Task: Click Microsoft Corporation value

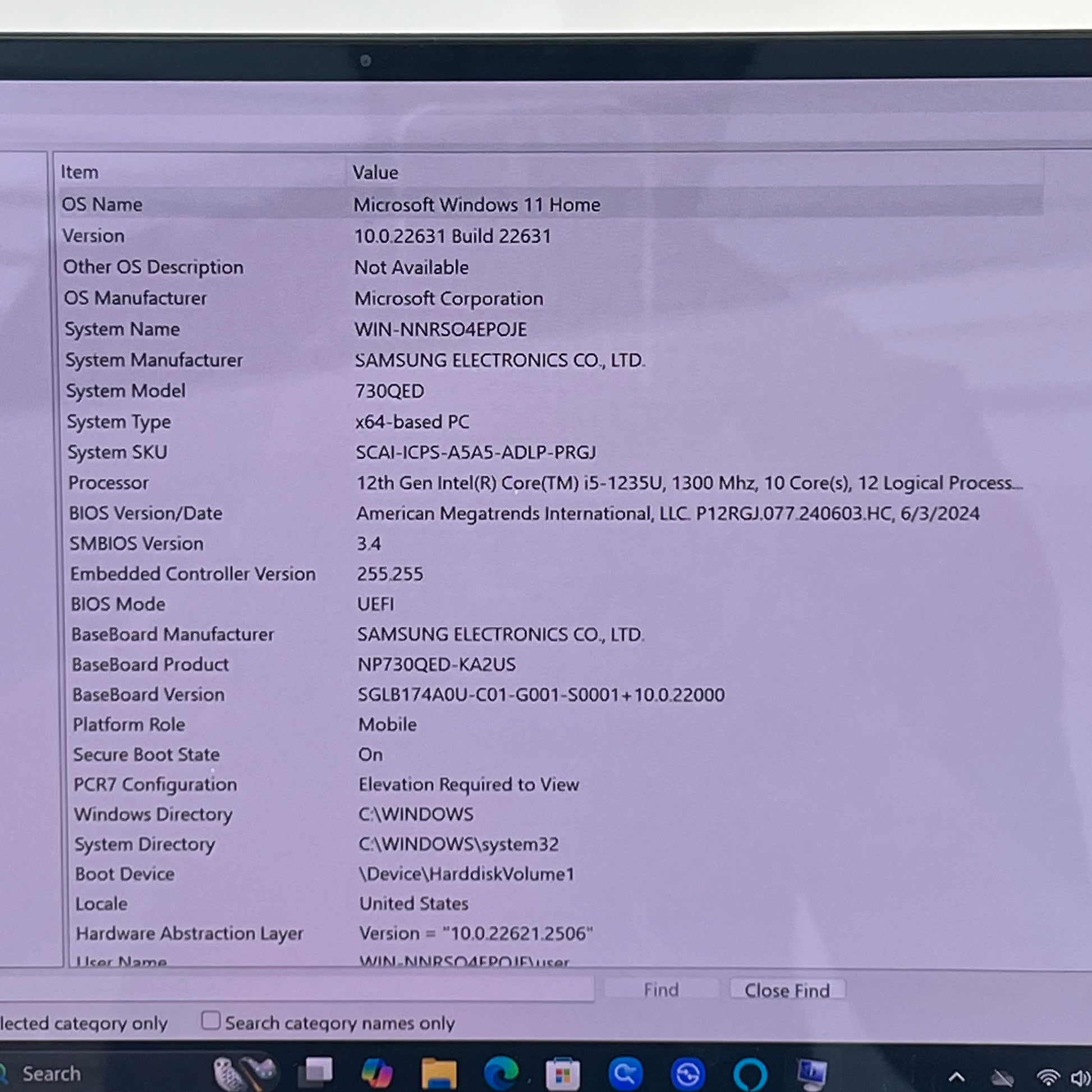Action: [448, 299]
